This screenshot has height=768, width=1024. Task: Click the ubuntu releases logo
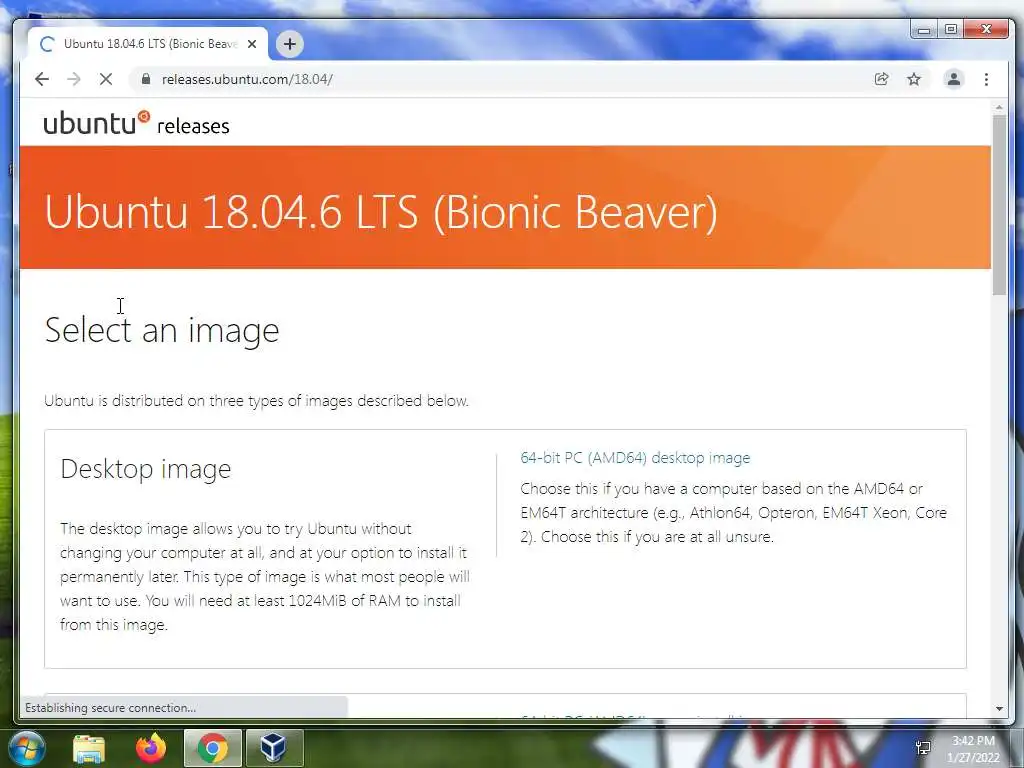(x=136, y=123)
